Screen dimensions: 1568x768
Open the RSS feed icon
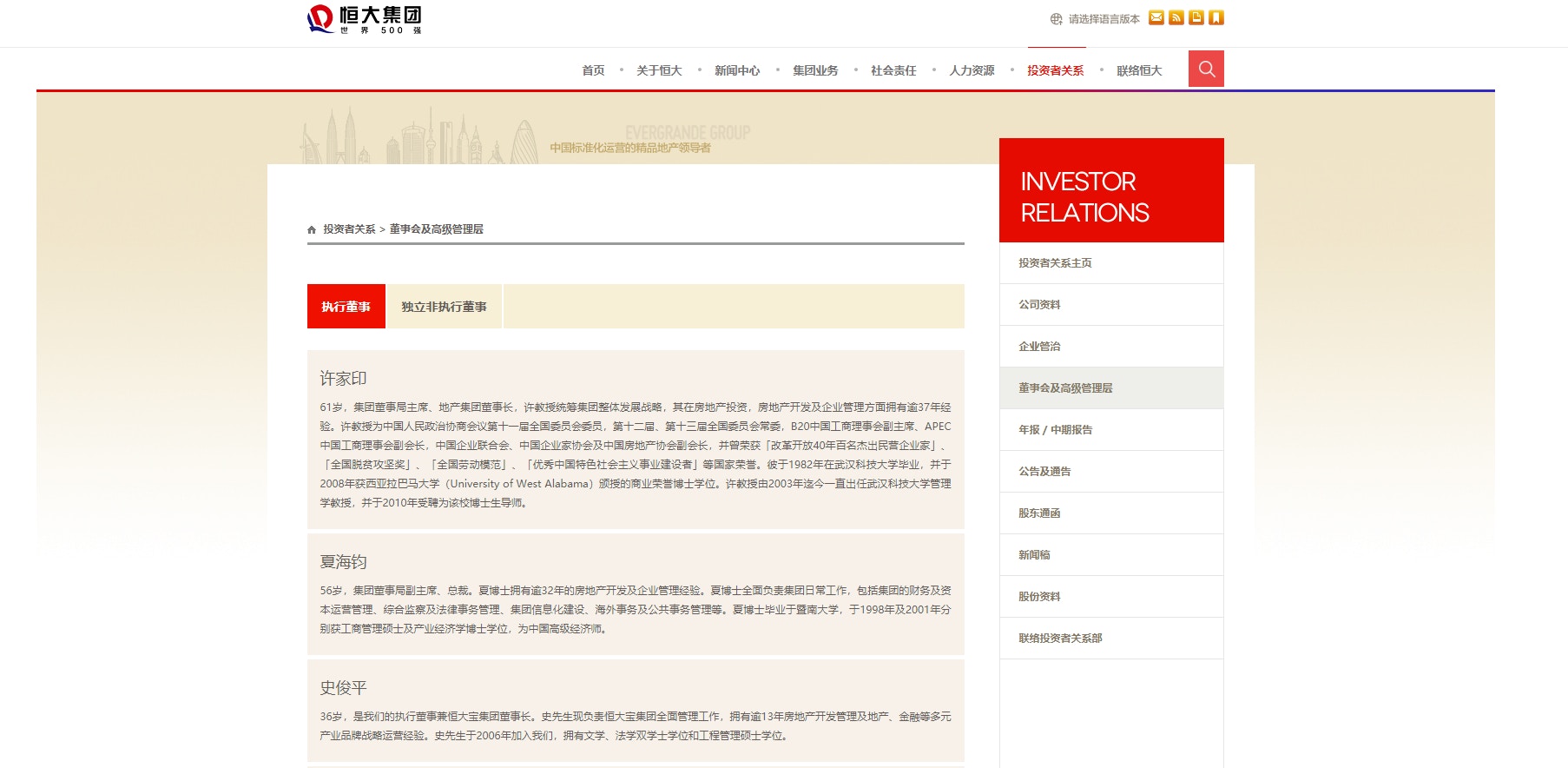1176,17
